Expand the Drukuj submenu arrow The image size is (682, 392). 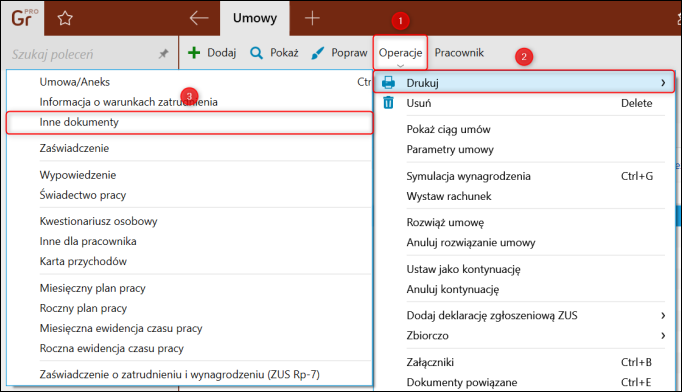(663, 82)
